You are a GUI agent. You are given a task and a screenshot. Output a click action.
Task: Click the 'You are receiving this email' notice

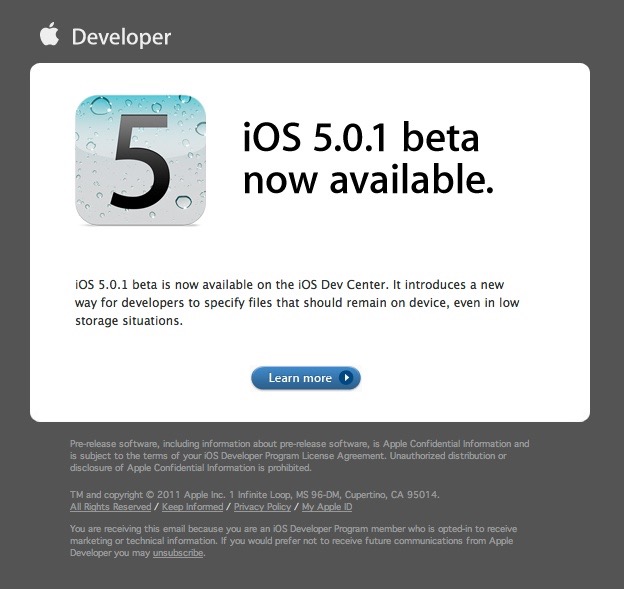[294, 540]
